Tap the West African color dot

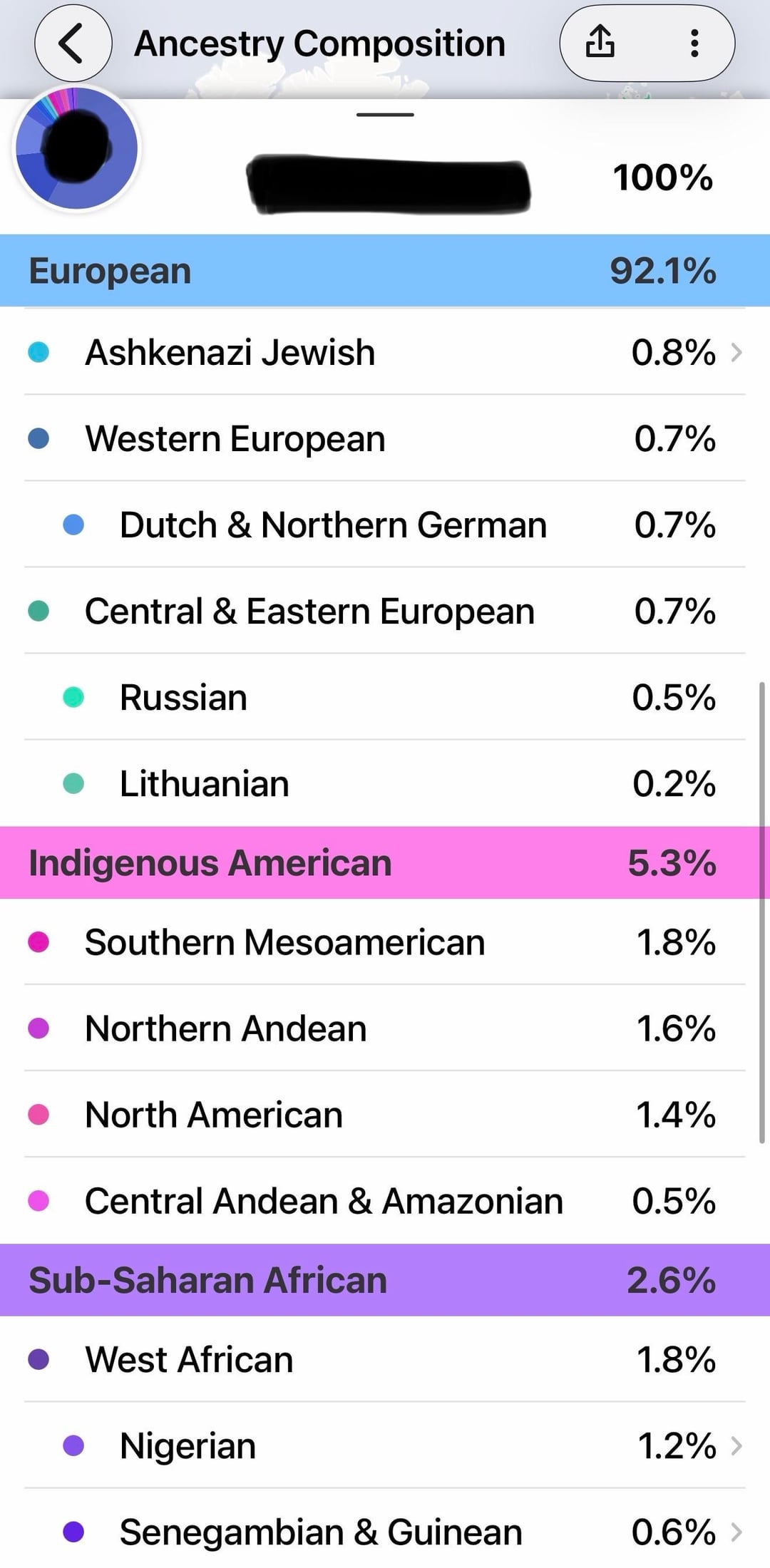(38, 1359)
